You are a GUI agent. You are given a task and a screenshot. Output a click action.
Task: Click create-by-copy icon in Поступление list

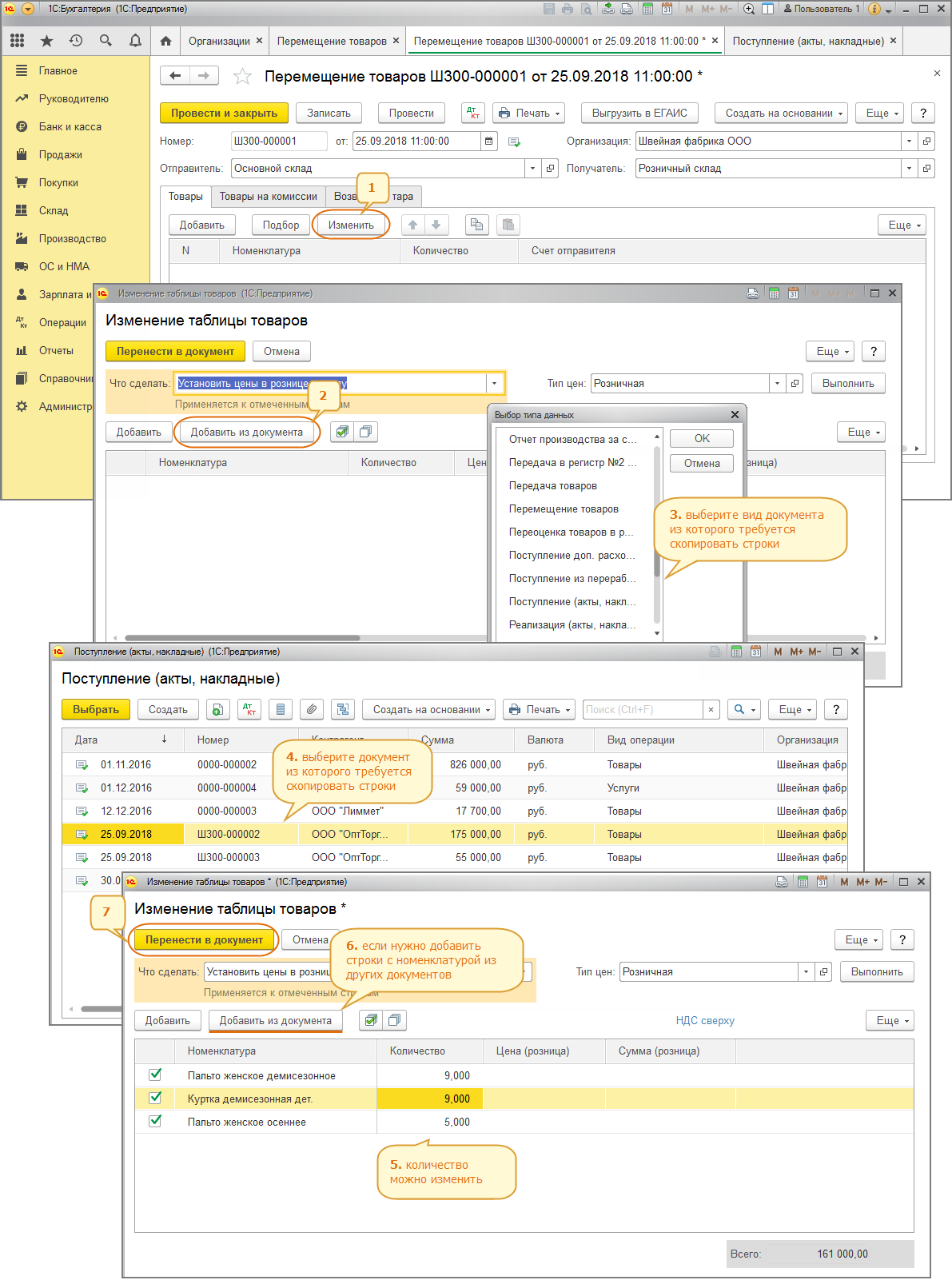(x=217, y=710)
